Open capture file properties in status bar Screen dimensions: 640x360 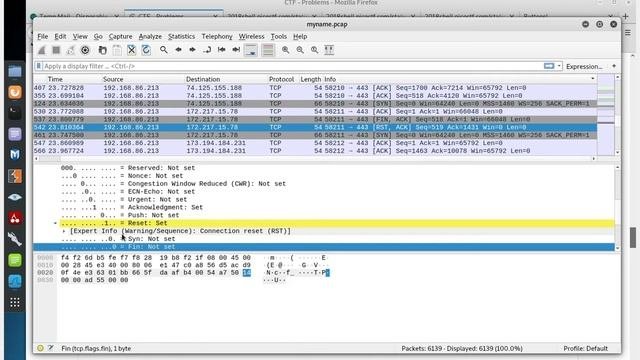pos(50,348)
